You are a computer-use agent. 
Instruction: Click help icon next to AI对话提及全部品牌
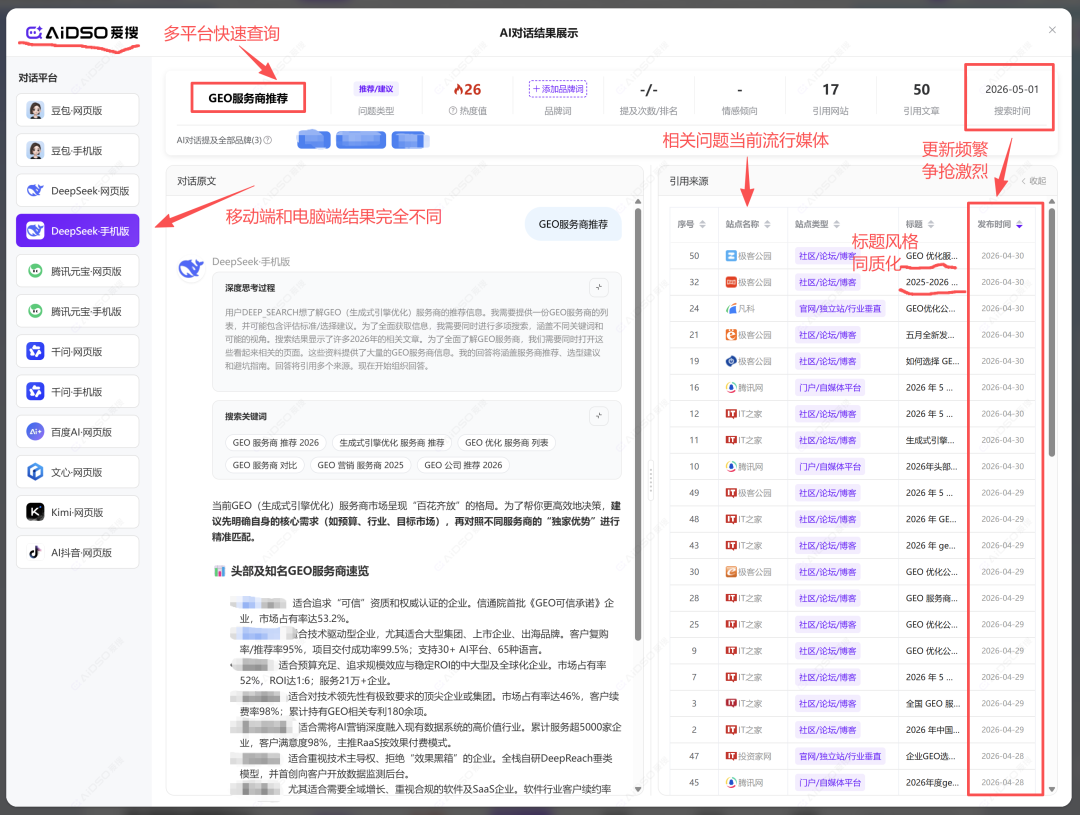click(268, 141)
